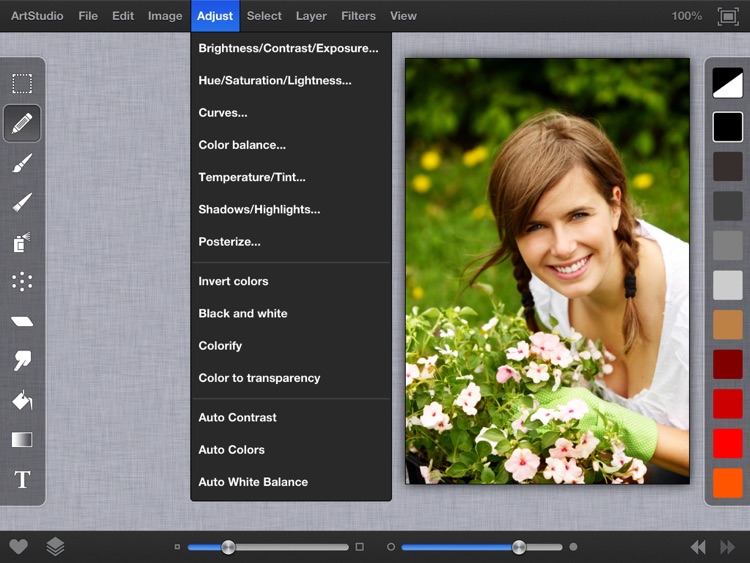Open favorites with the heart icon
Screen dimensions: 750x563
click(x=19, y=546)
